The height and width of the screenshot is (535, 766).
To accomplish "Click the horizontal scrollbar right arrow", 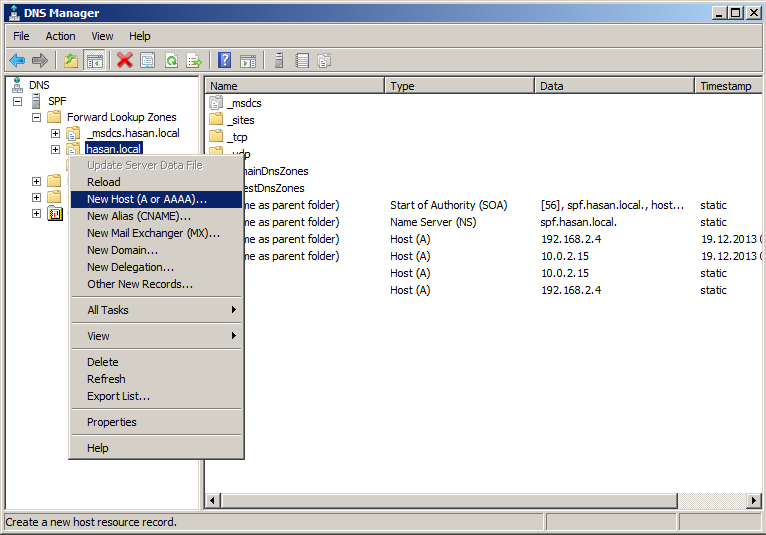I will coord(754,500).
